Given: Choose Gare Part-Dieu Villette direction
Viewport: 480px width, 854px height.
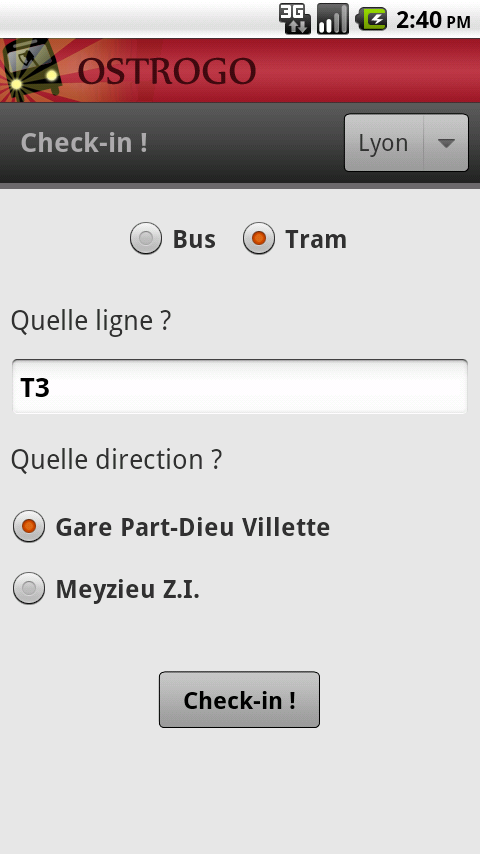Looking at the screenshot, I should (171, 527).
